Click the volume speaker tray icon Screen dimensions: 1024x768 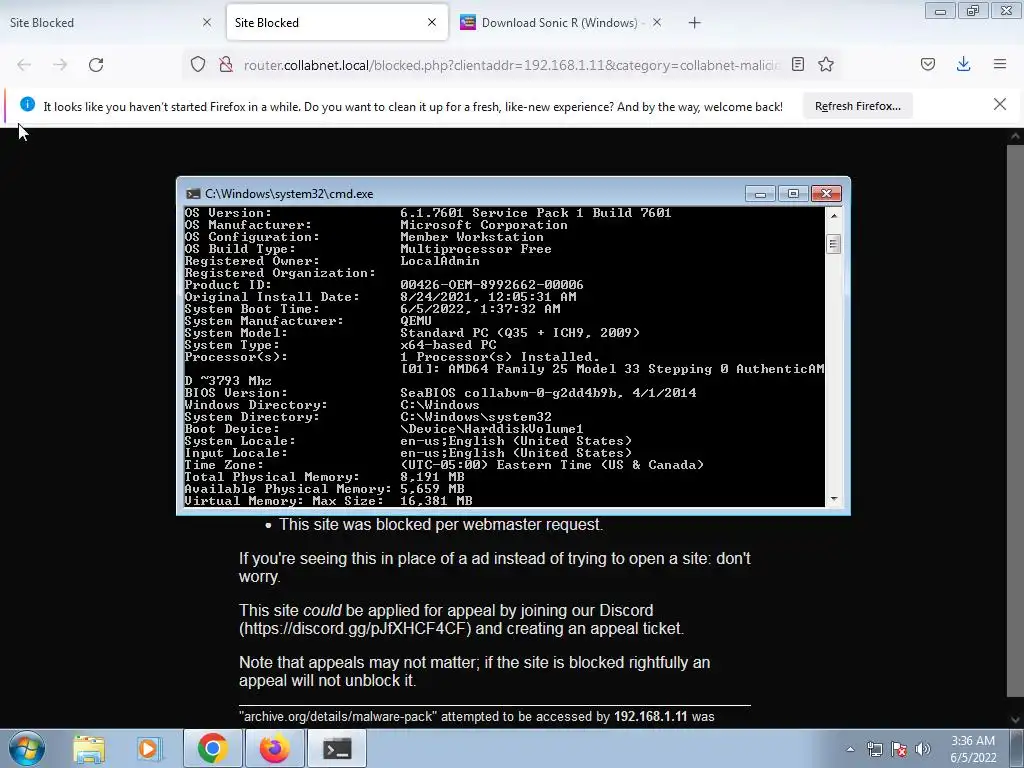tap(922, 749)
